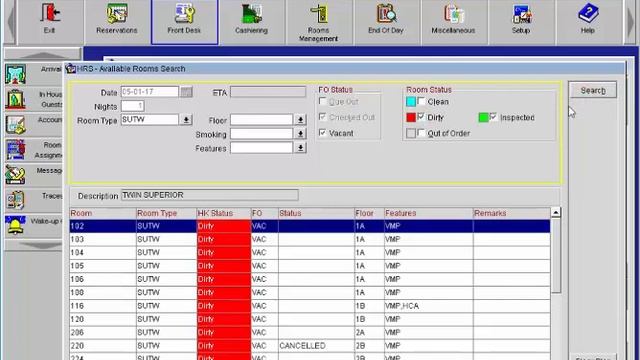This screenshot has width=640, height=360.
Task: Click the right arrow of the top toolbar
Action: [x=630, y=21]
